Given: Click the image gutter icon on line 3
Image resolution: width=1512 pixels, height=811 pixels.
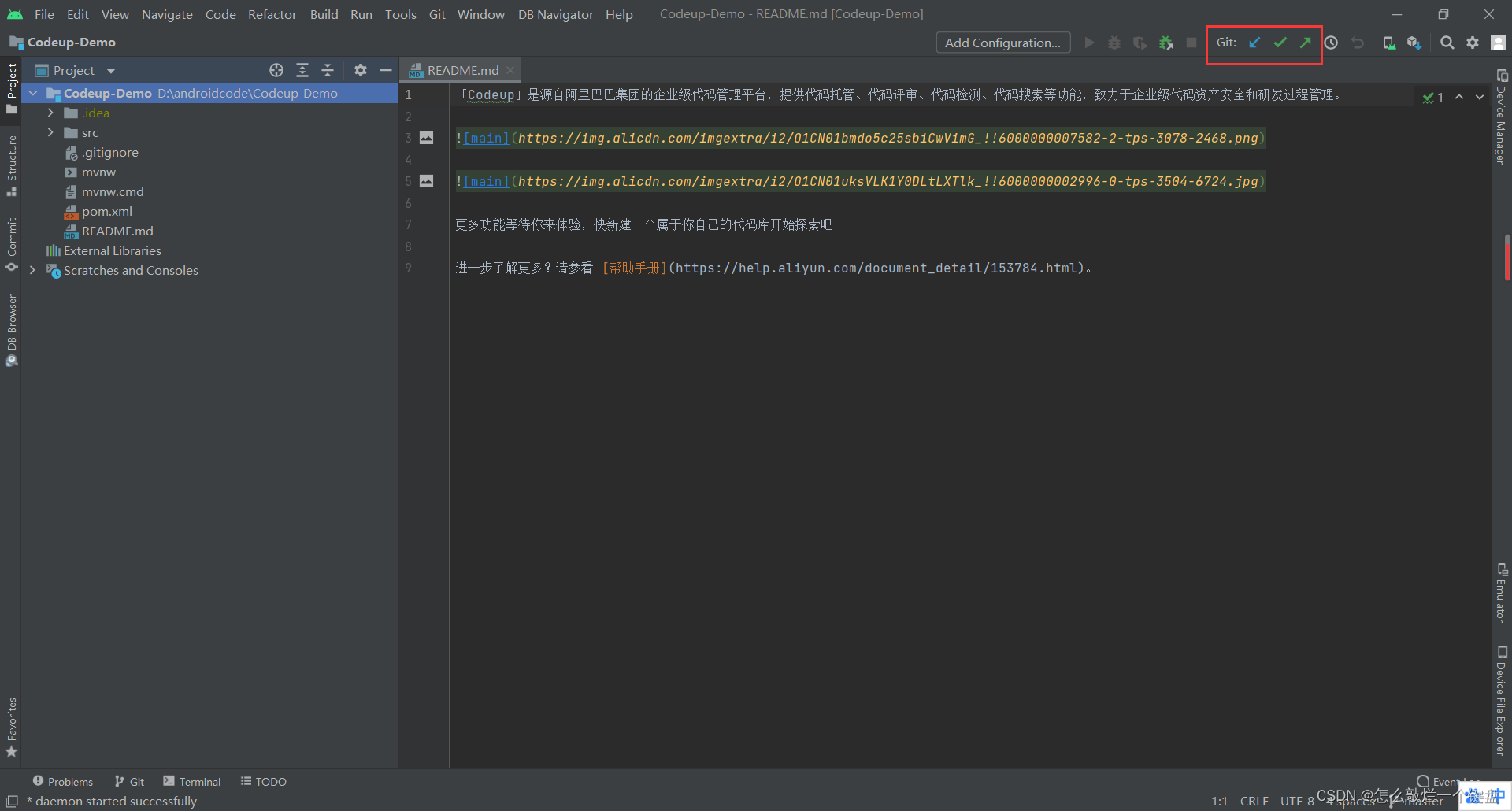Looking at the screenshot, I should (x=426, y=138).
